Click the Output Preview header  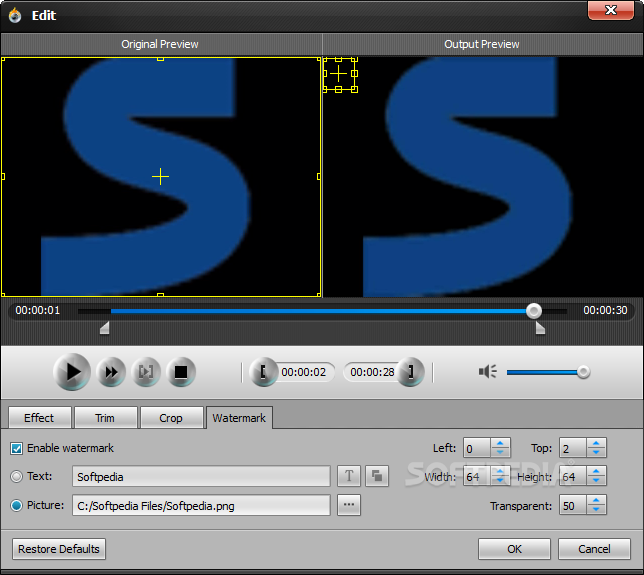point(482,44)
